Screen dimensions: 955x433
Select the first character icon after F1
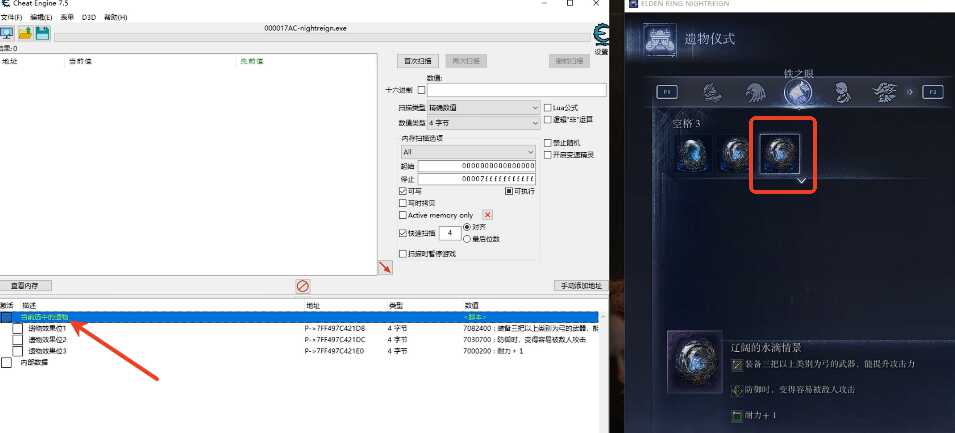point(713,93)
